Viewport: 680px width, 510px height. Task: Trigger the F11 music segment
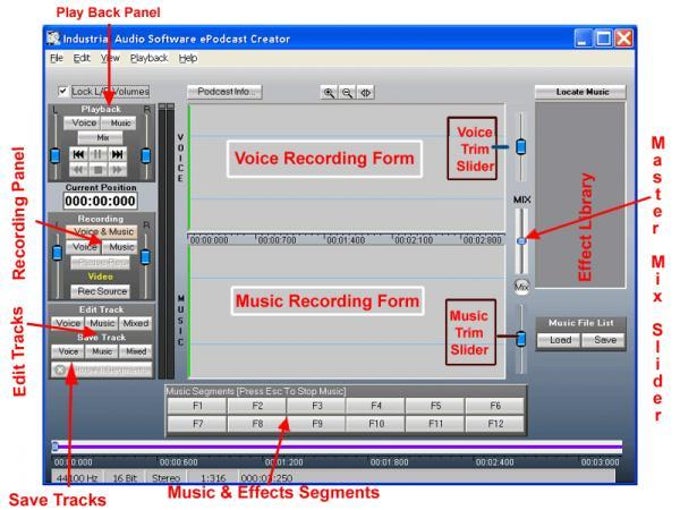435,424
